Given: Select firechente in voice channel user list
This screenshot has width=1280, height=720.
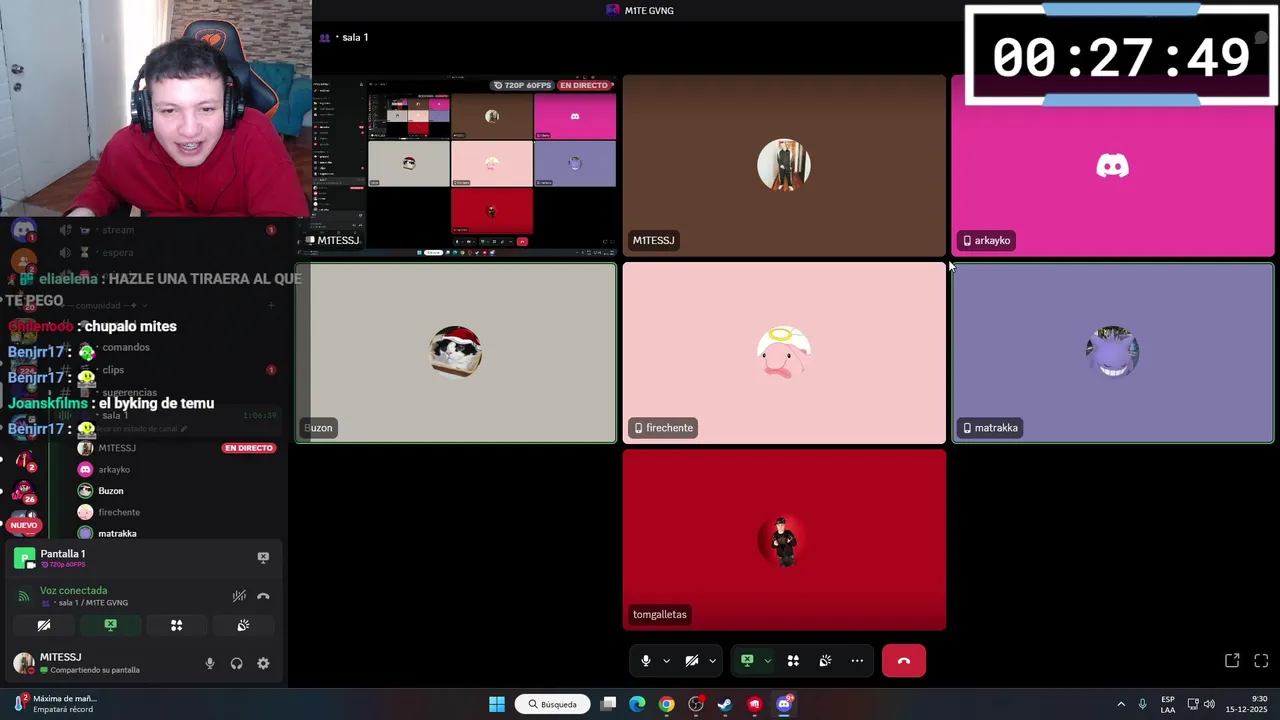Looking at the screenshot, I should [x=119, y=512].
